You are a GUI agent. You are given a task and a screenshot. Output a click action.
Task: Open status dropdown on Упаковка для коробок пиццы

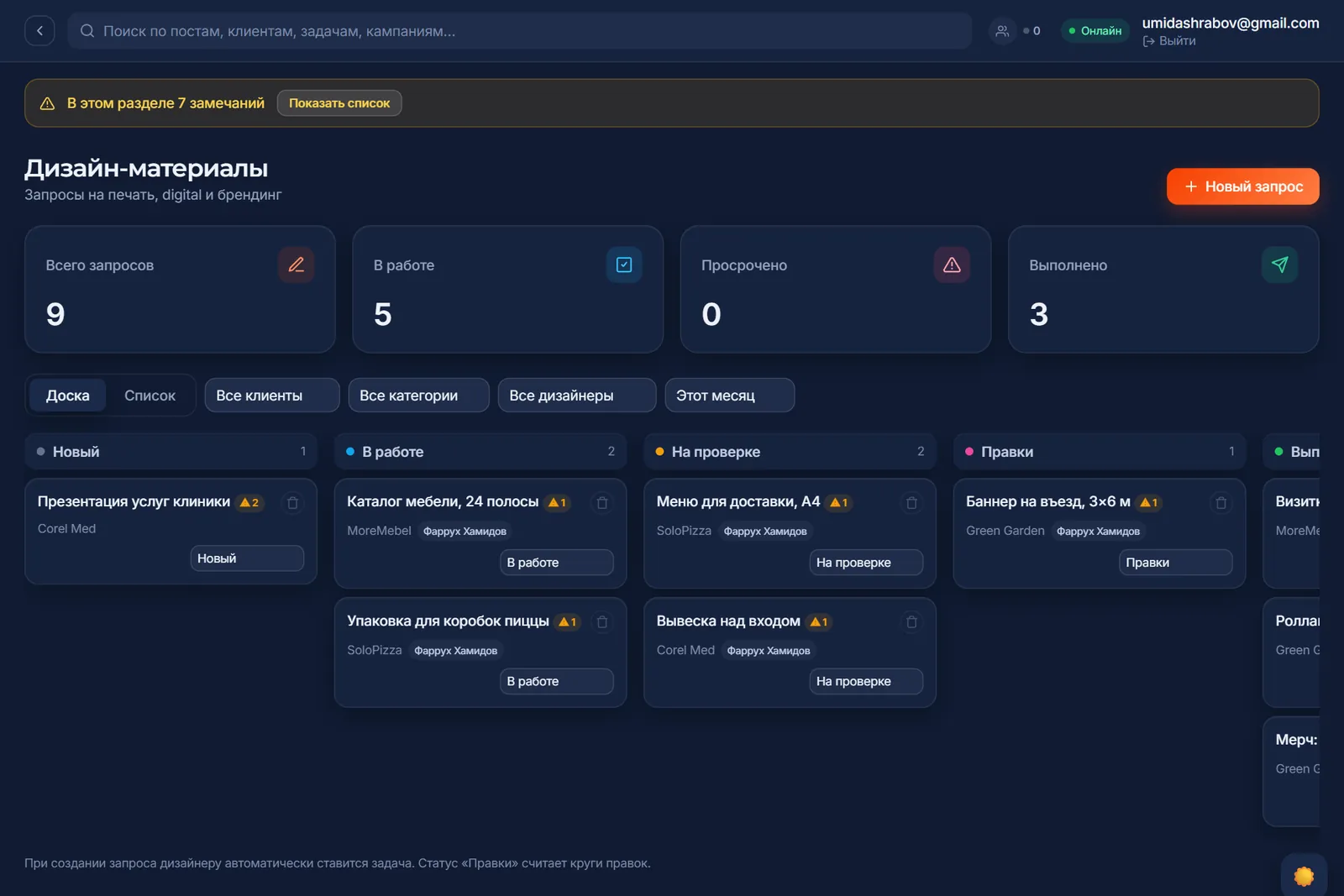coord(557,681)
